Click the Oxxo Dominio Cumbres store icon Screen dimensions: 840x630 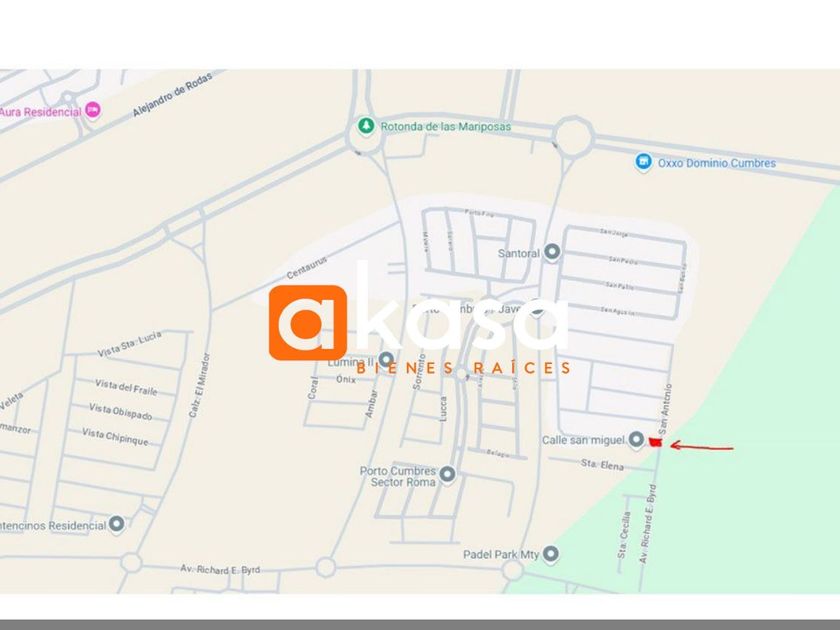(x=643, y=162)
